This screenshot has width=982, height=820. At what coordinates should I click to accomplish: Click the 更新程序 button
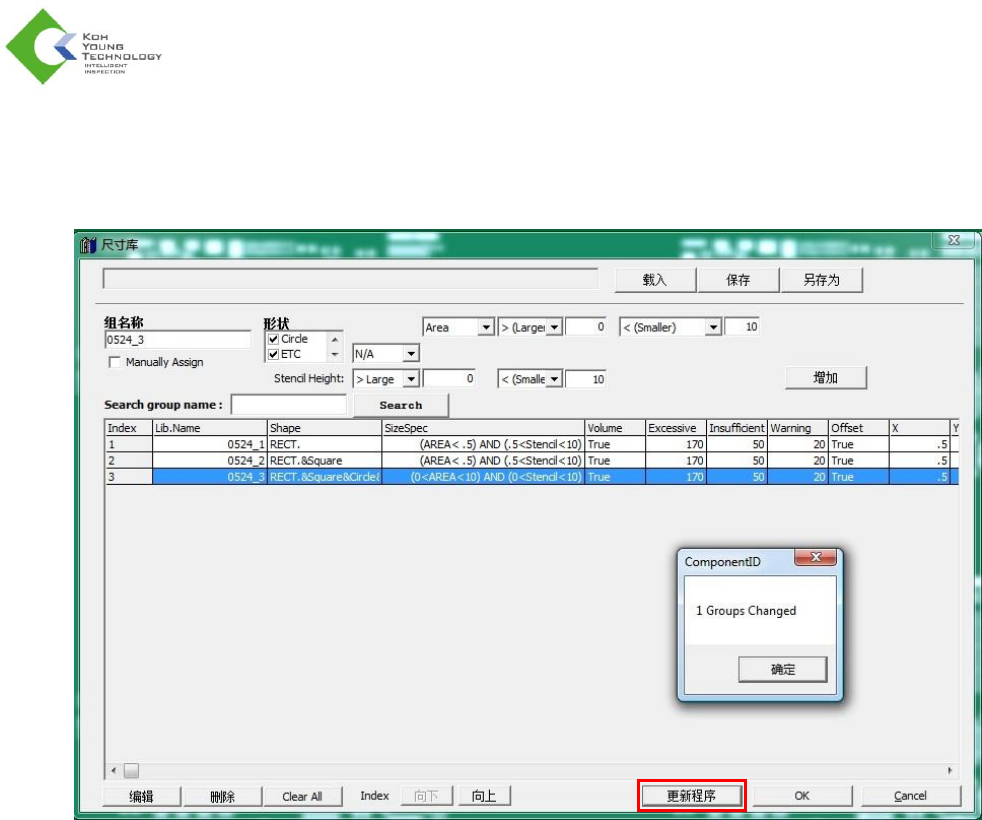(x=692, y=796)
